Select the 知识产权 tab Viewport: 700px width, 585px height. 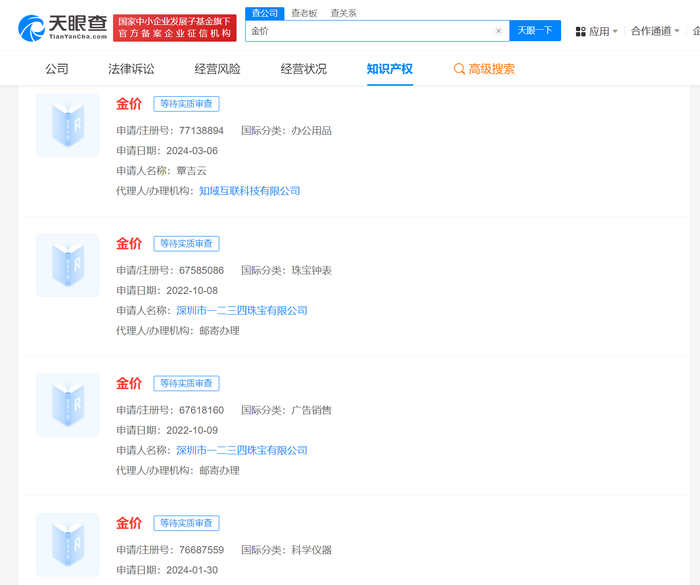click(x=390, y=69)
